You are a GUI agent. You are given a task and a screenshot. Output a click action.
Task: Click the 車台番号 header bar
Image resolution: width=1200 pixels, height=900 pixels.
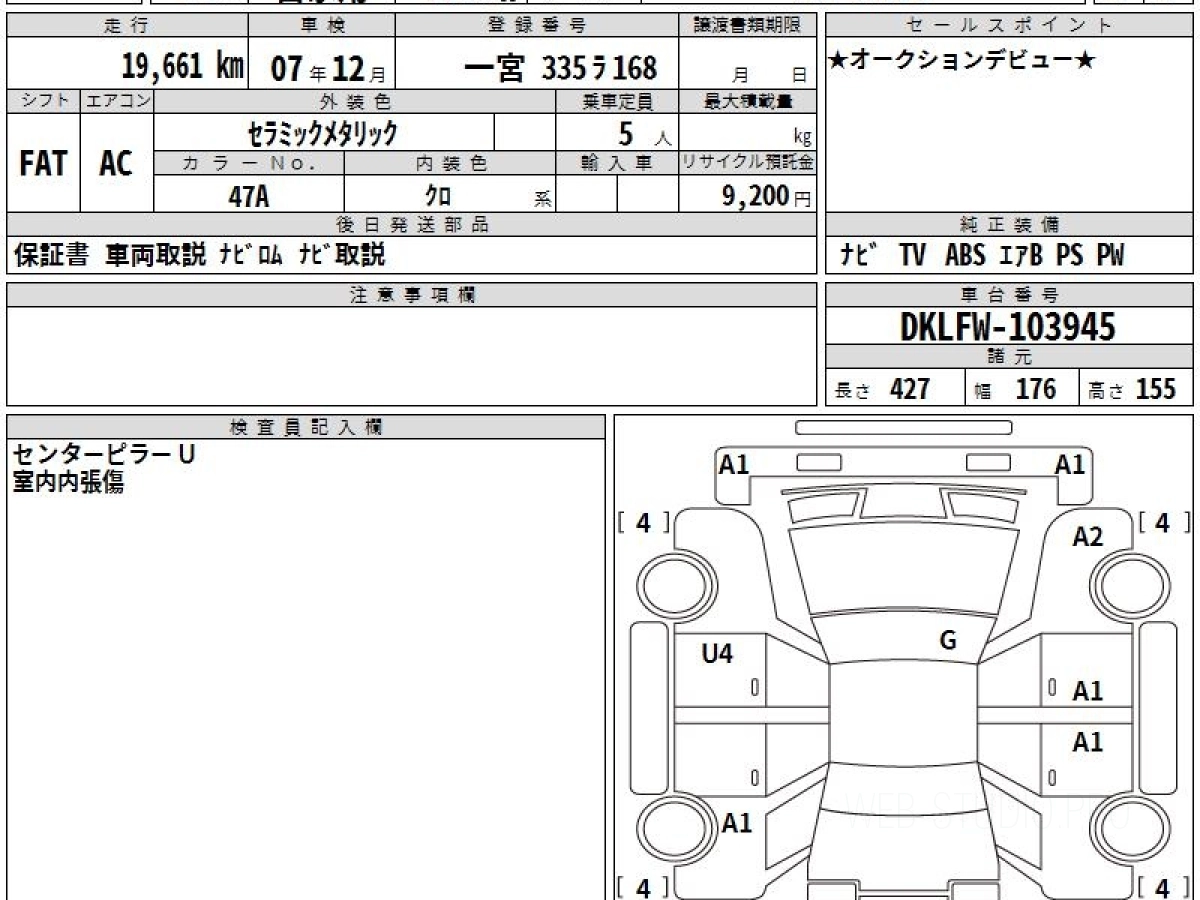coord(1010,295)
